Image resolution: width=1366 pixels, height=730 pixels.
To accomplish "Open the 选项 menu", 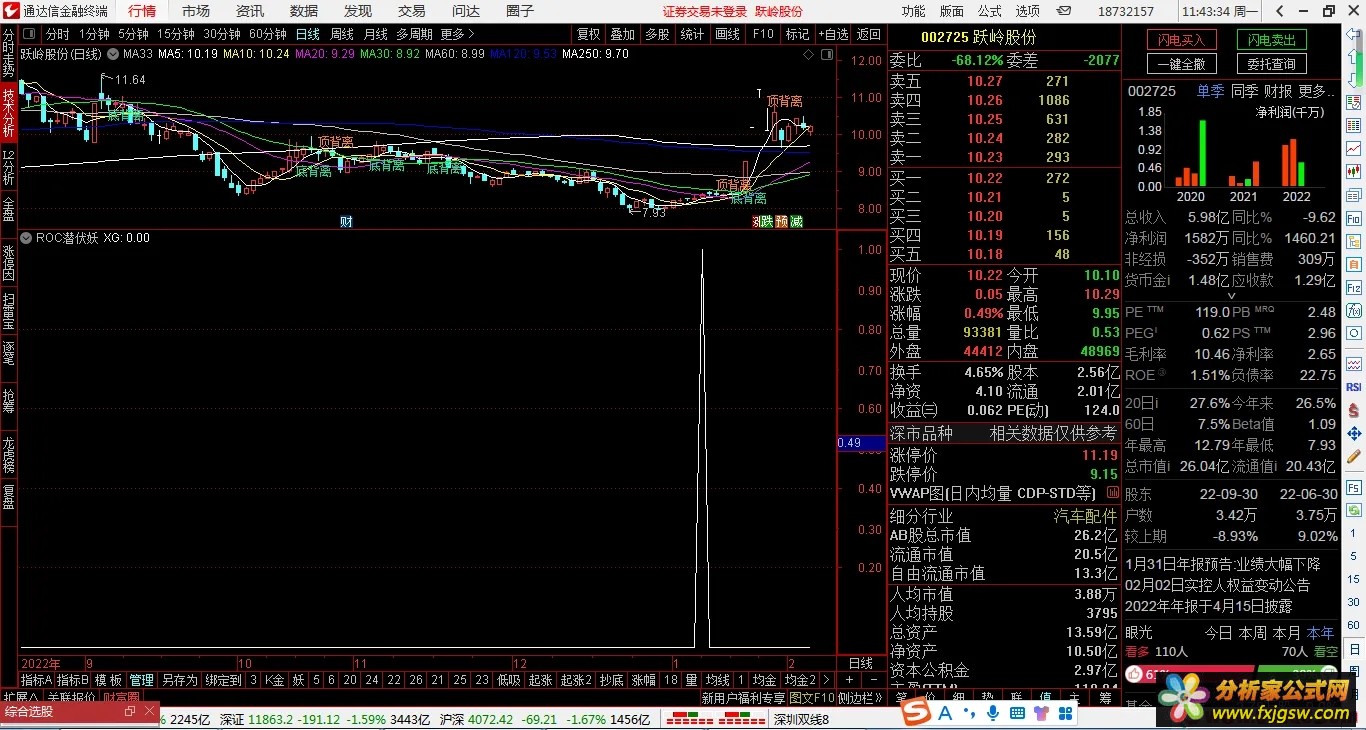I will (1028, 11).
